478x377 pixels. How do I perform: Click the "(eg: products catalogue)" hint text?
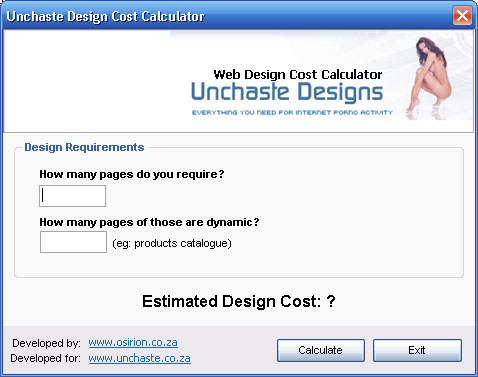click(x=172, y=243)
